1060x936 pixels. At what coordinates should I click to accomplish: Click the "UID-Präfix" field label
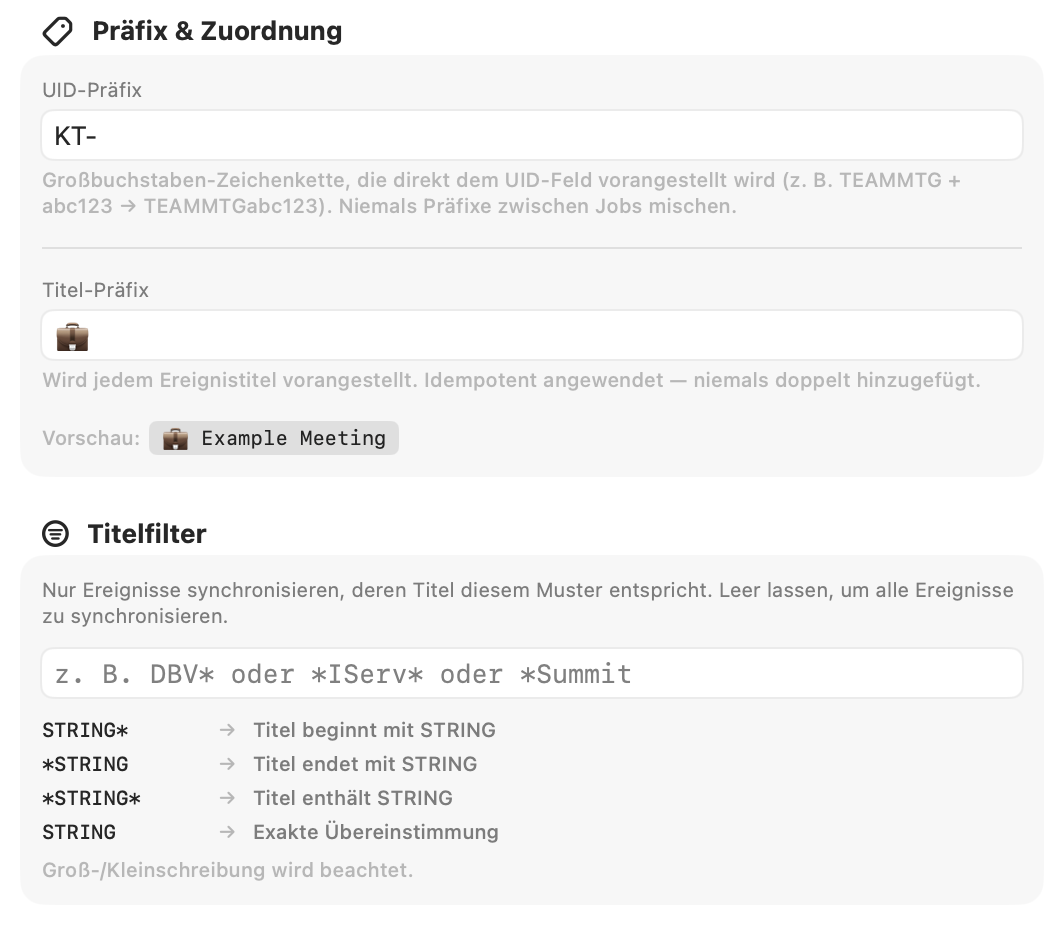[92, 90]
